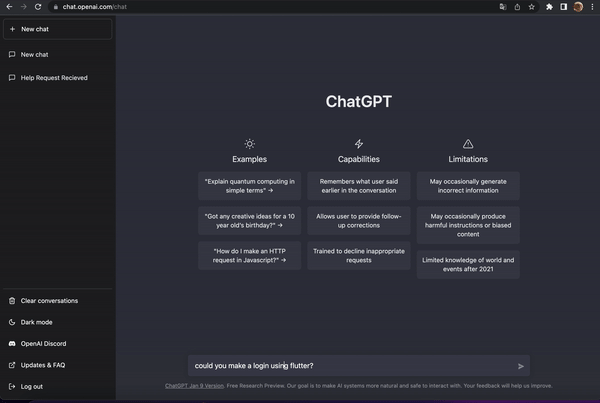Click 'May occasionally generate incorrect information' card
Image resolution: width=600 pixels, height=403 pixels.
pyautogui.click(x=468, y=186)
